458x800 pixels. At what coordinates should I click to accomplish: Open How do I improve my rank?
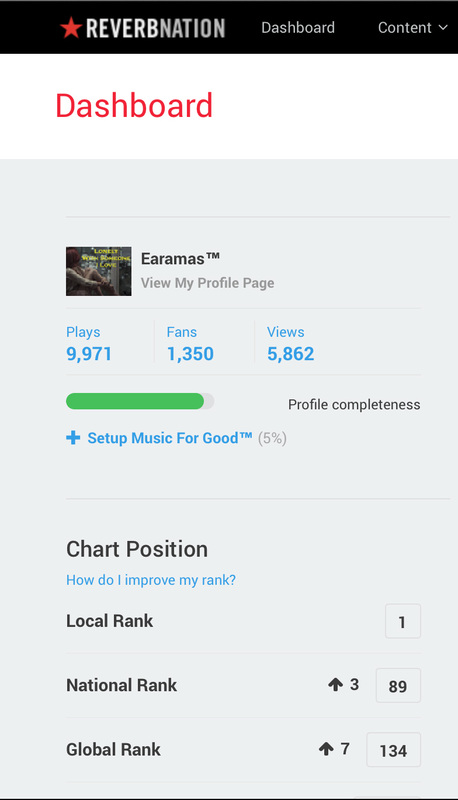(151, 580)
